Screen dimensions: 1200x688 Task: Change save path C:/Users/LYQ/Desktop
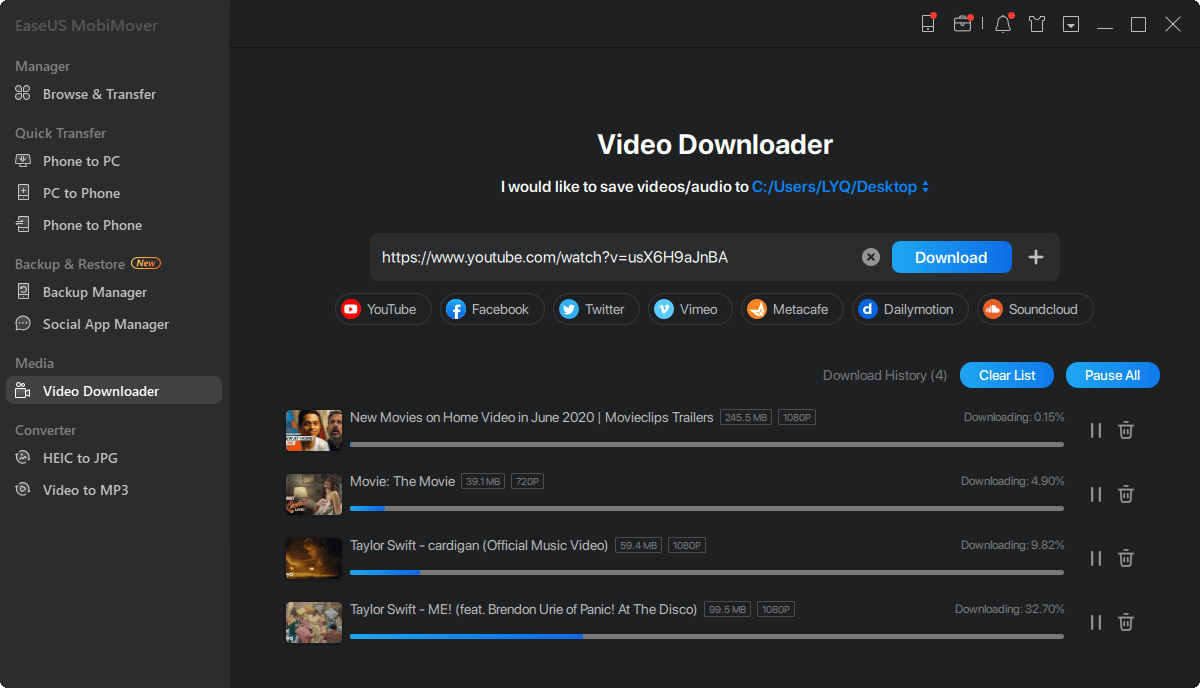point(840,187)
